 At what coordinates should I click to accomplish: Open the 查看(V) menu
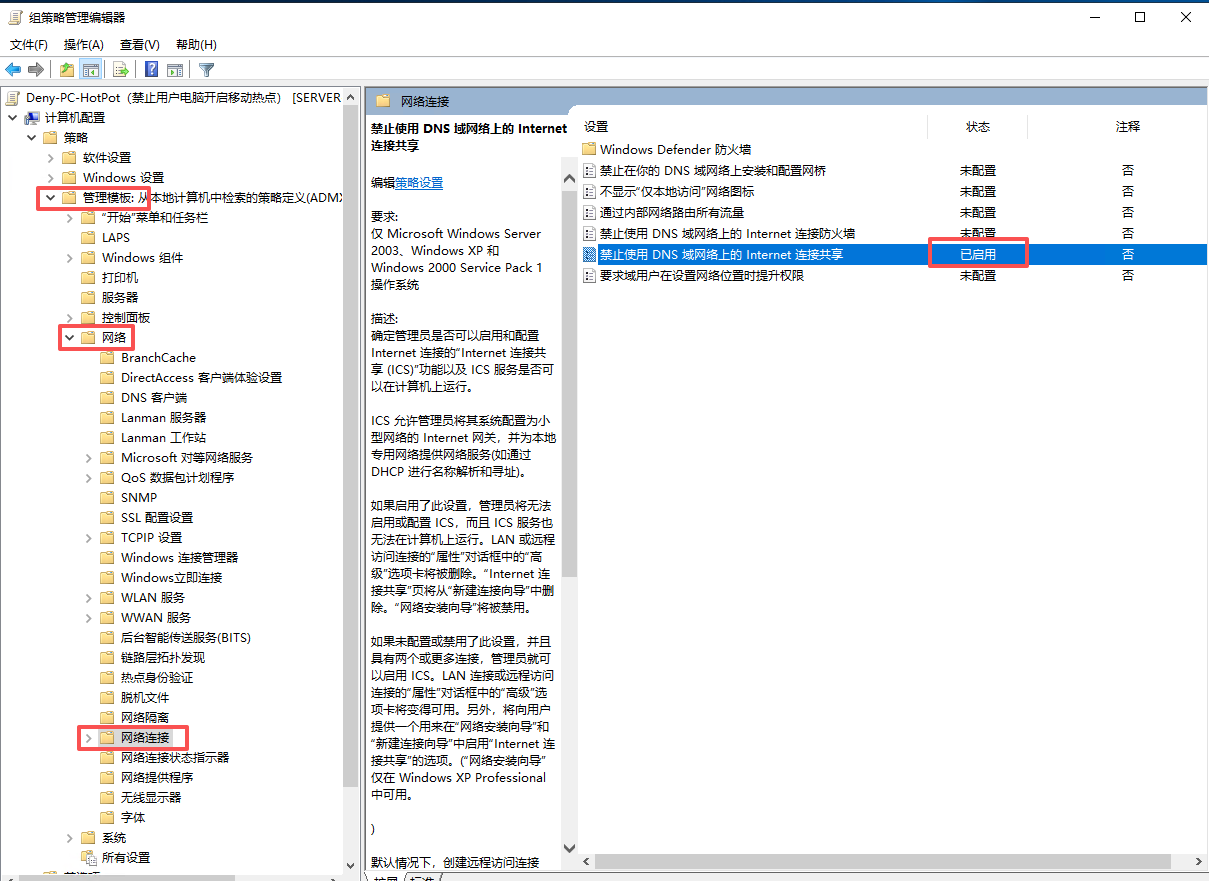tap(140, 44)
